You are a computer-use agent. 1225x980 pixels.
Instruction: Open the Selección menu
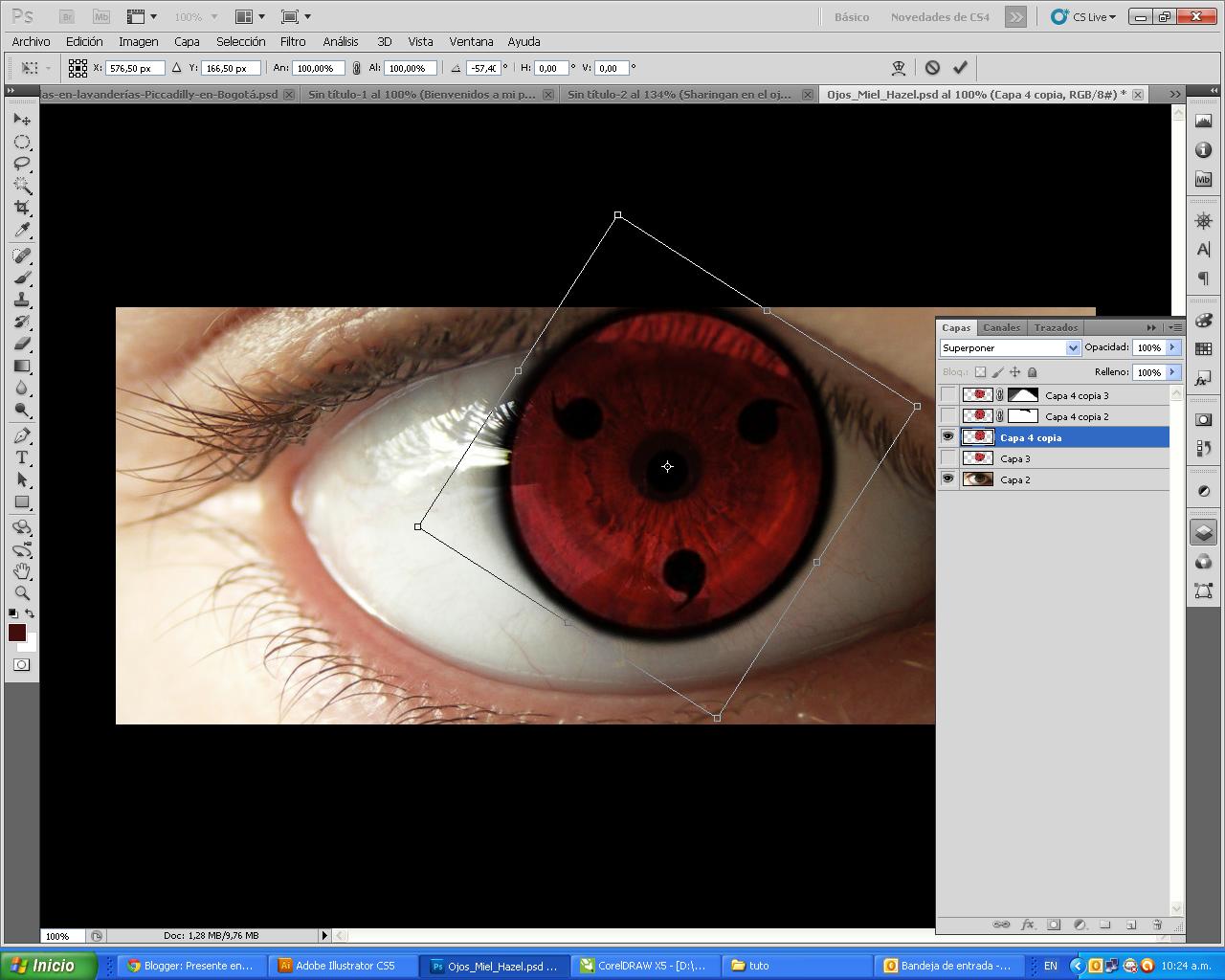click(240, 42)
